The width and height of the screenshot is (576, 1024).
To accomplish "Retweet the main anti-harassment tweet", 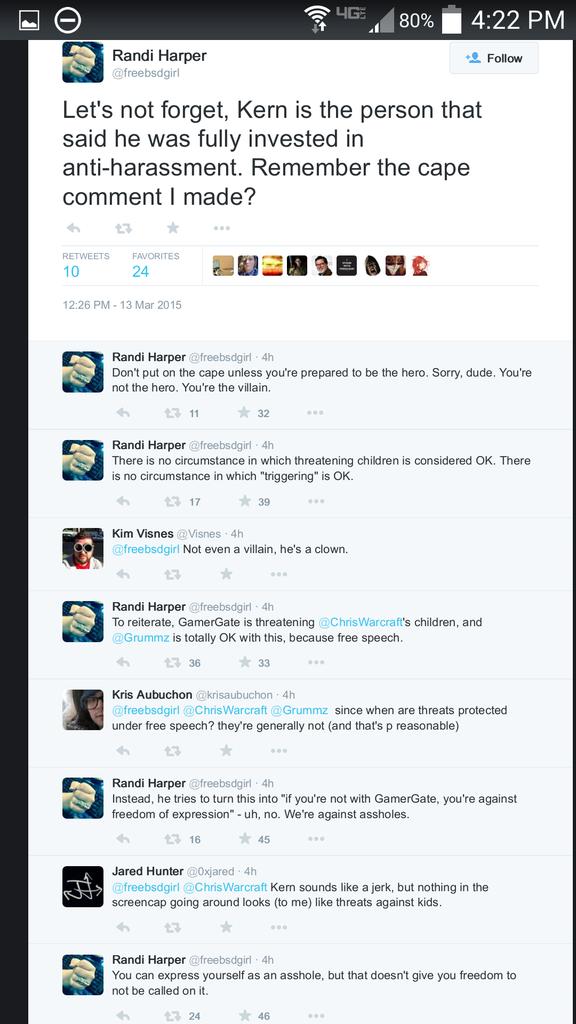I will tap(123, 228).
